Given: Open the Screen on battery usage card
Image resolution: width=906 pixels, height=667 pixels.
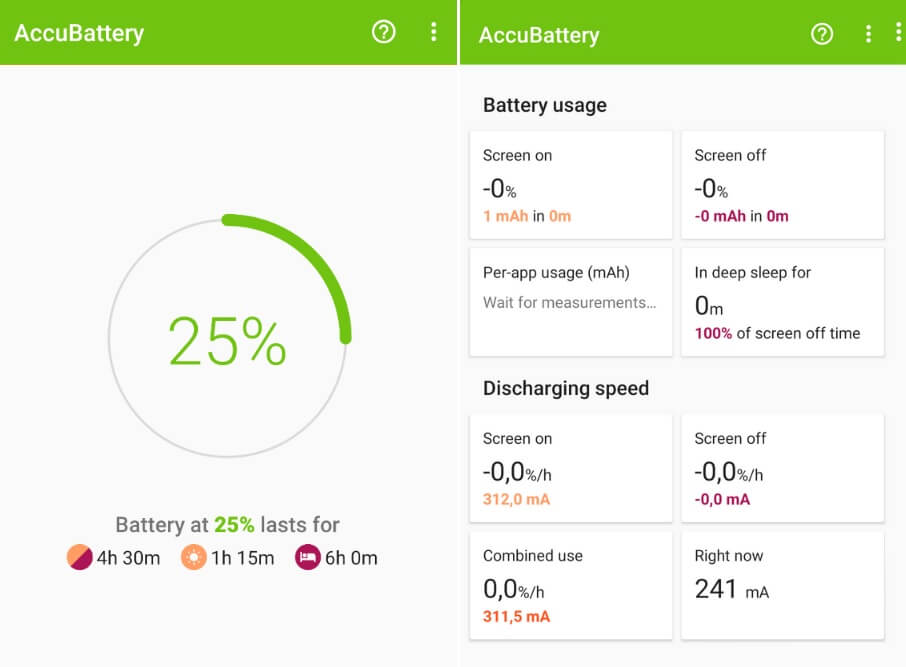Looking at the screenshot, I should [x=571, y=185].
